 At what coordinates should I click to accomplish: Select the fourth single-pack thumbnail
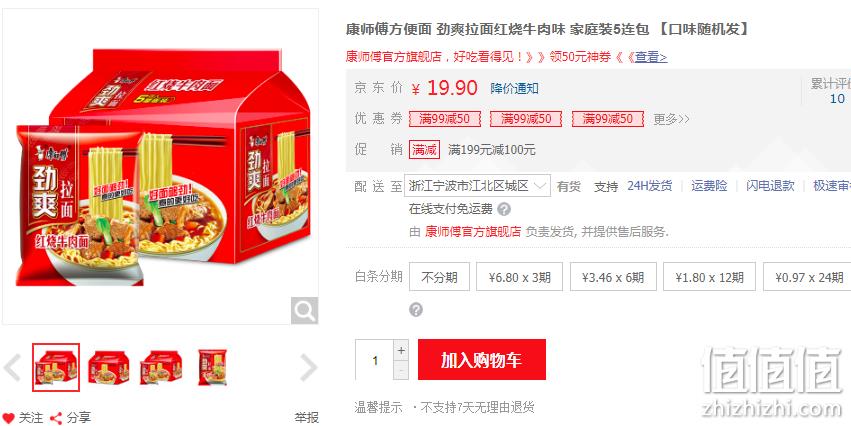pos(212,367)
